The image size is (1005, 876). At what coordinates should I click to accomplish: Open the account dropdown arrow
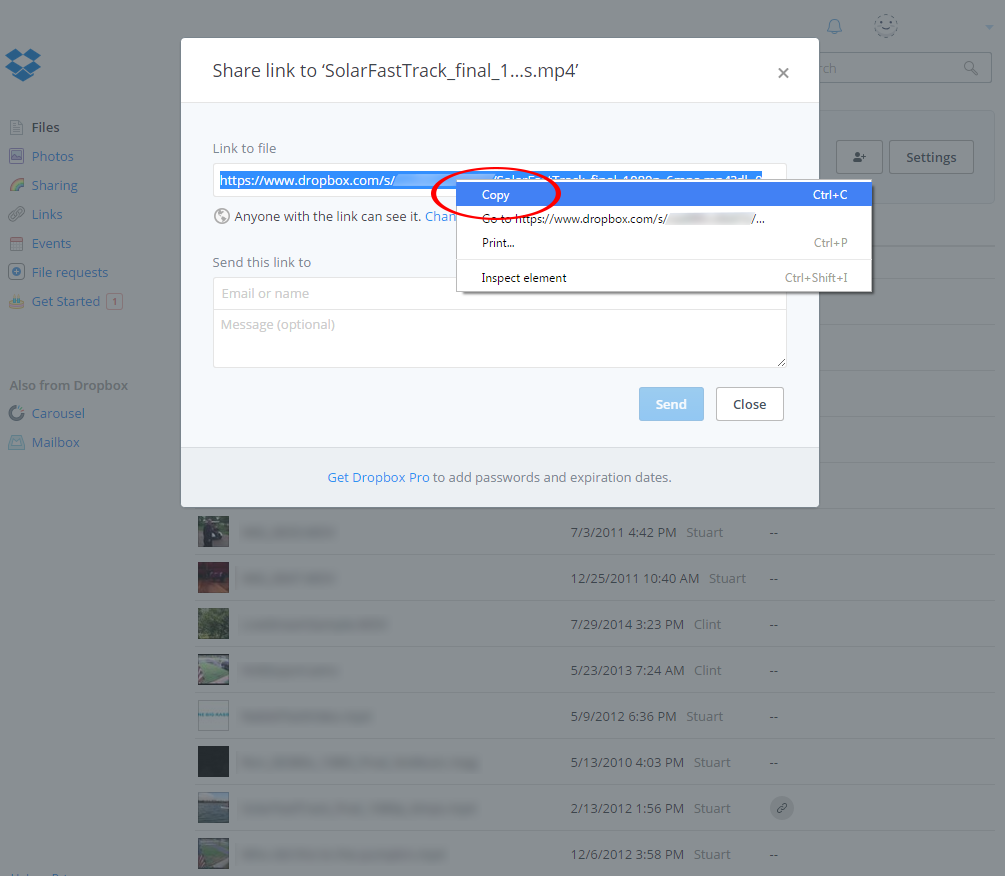[989, 27]
